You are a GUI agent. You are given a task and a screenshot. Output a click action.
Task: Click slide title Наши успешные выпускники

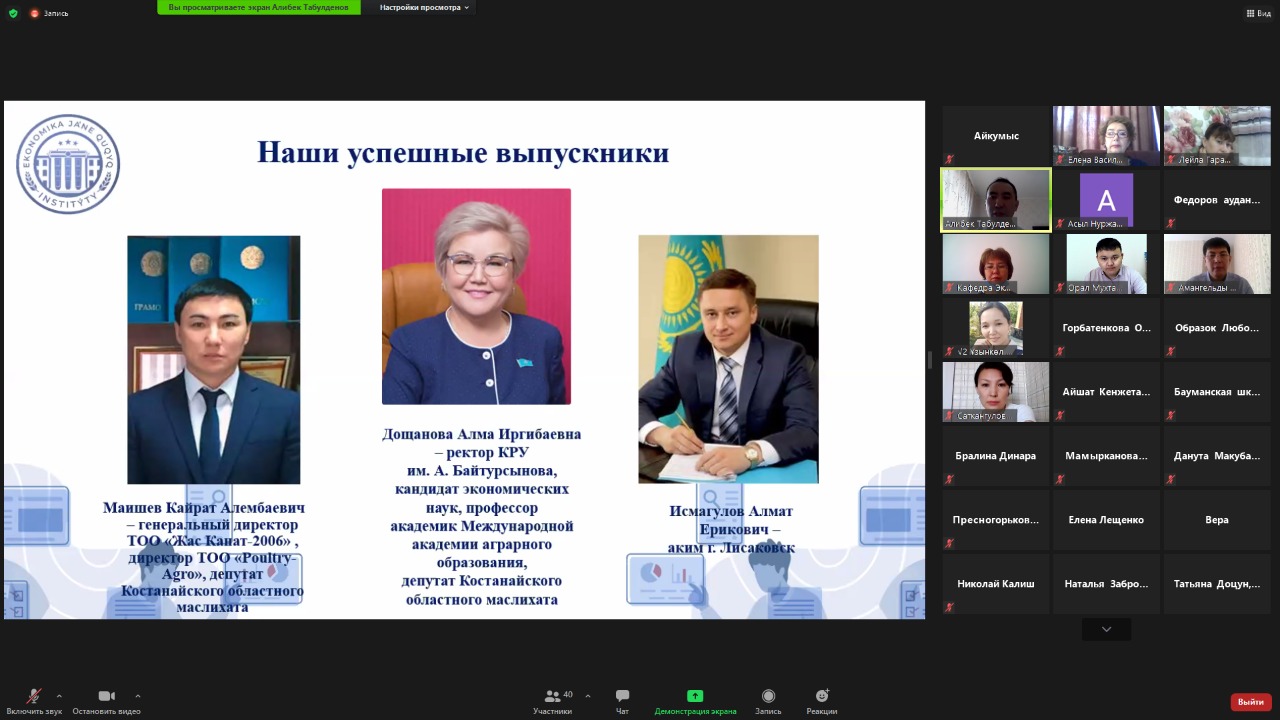point(463,153)
